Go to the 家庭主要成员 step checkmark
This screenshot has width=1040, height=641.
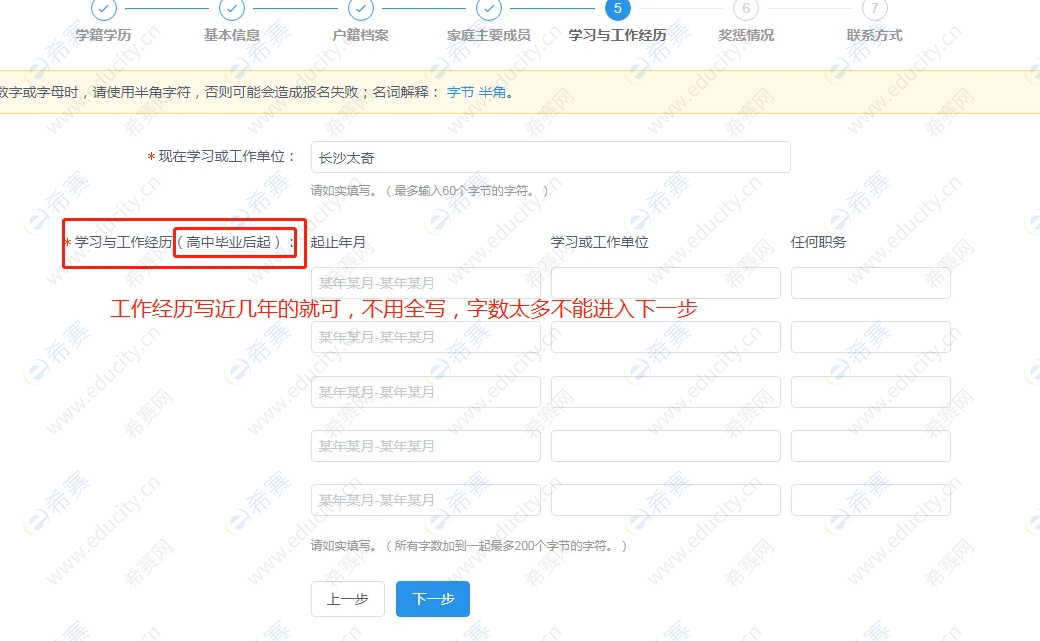point(489,9)
